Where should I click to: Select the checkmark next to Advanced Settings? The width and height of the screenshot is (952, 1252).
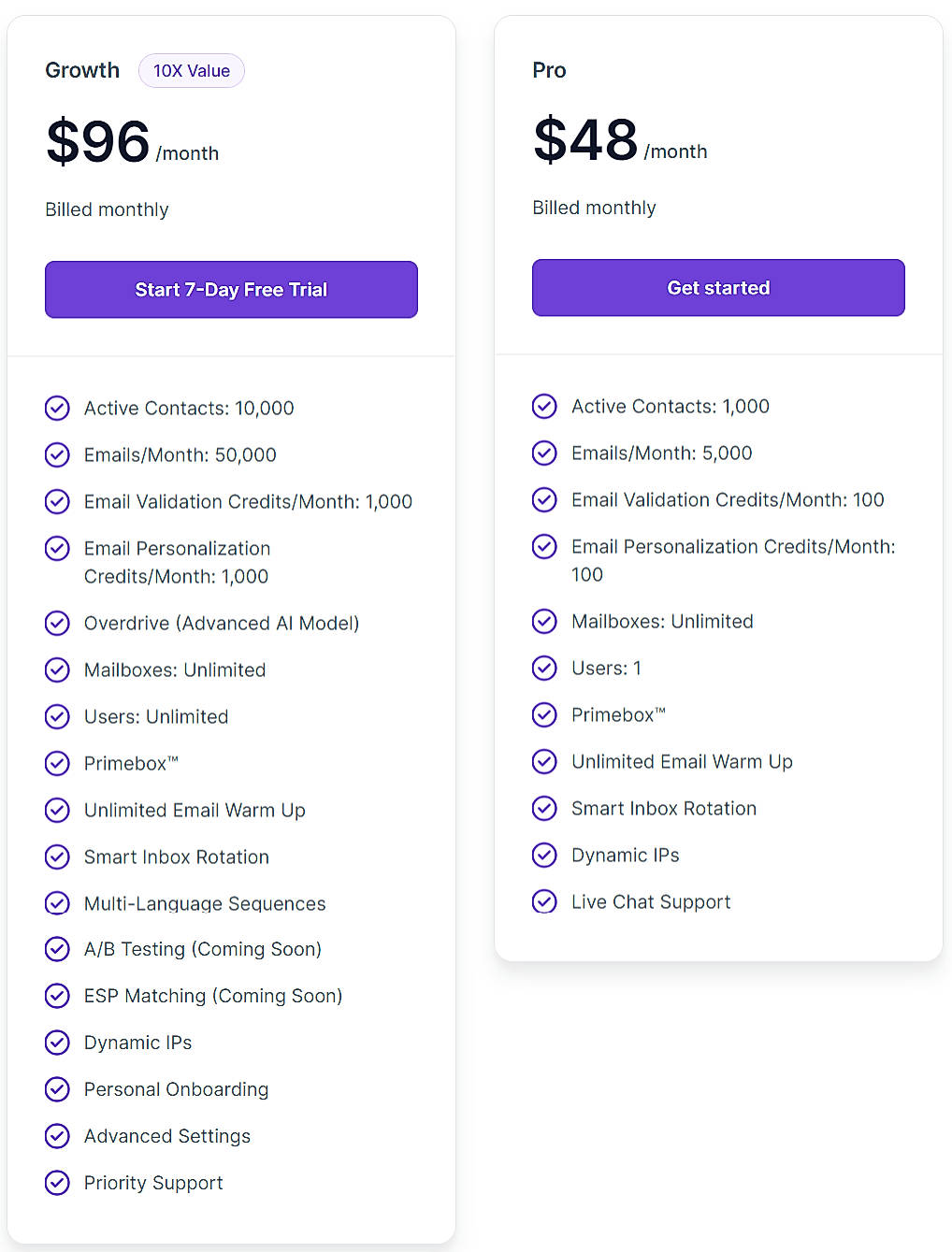pos(57,1136)
